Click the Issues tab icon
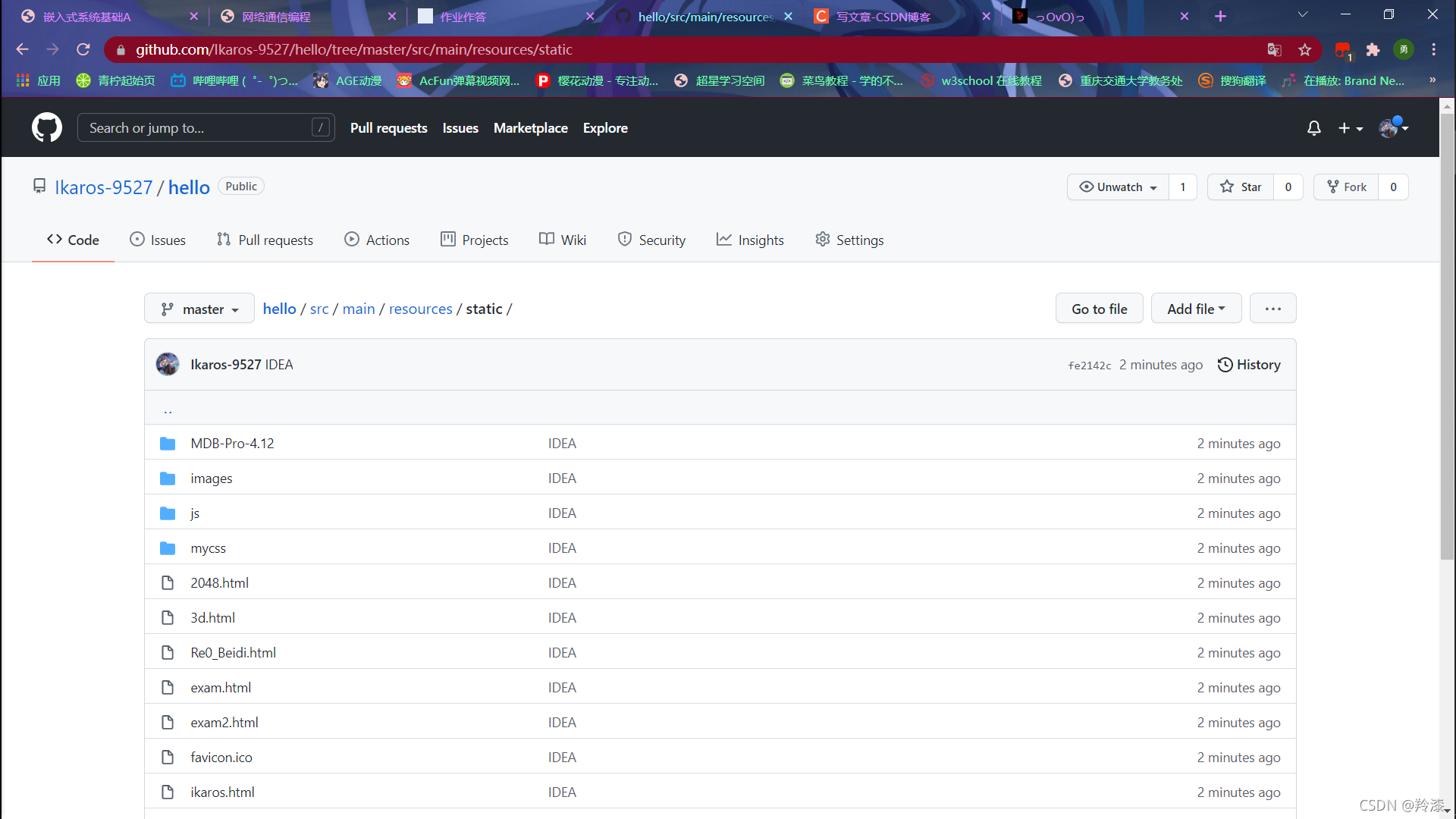Image resolution: width=1456 pixels, height=819 pixels. point(135,240)
